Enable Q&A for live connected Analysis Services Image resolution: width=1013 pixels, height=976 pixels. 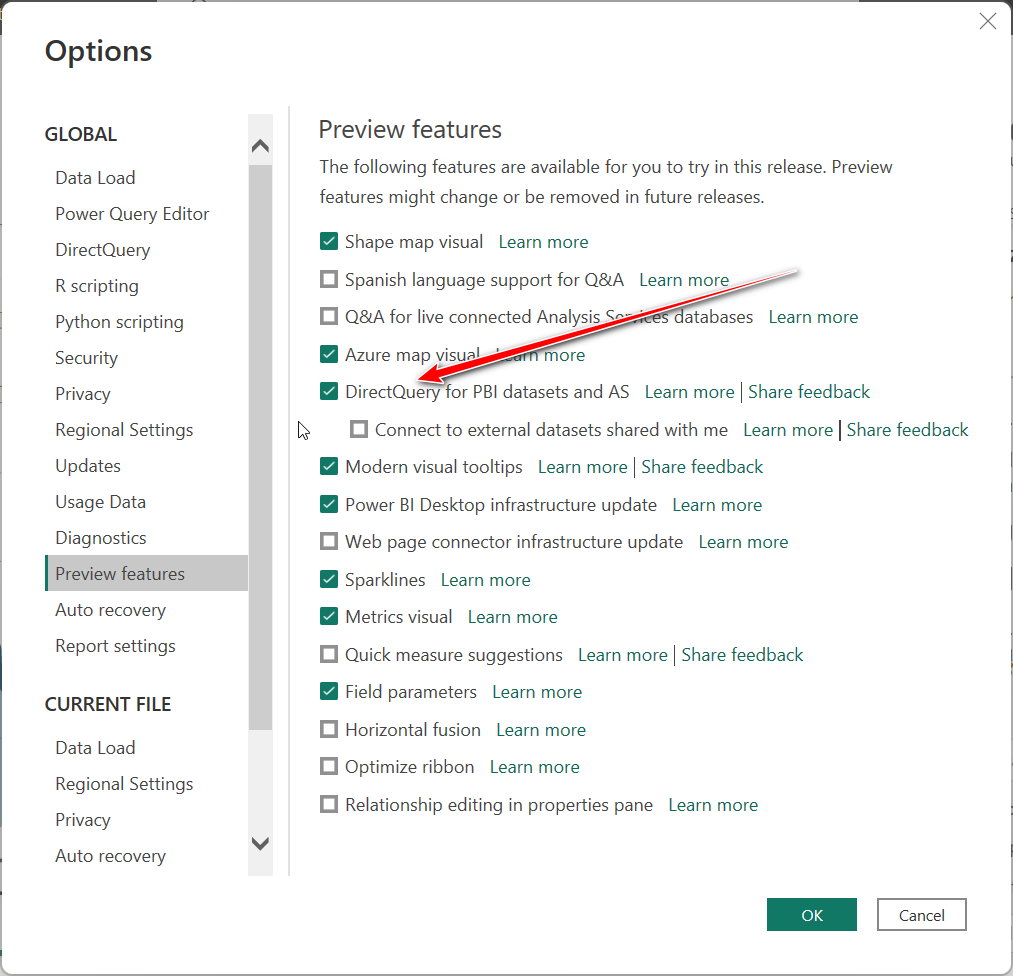(329, 317)
